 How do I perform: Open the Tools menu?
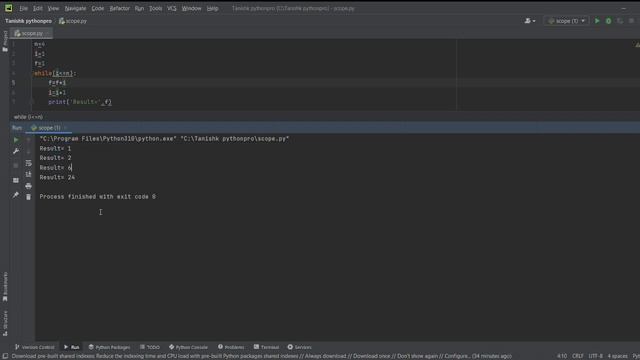pyautogui.click(x=156, y=8)
